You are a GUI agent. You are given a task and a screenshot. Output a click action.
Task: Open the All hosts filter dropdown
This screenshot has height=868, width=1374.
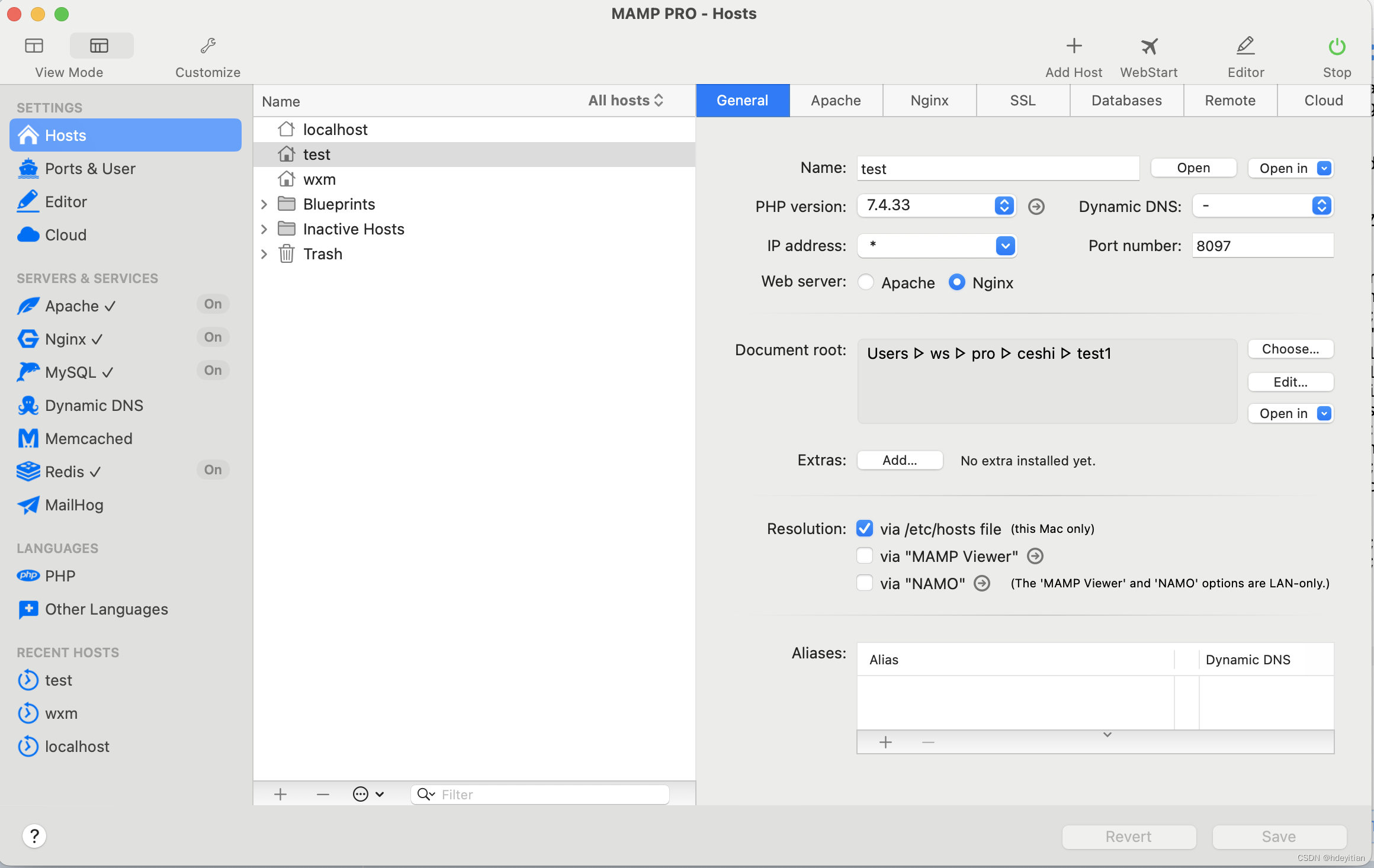625,101
